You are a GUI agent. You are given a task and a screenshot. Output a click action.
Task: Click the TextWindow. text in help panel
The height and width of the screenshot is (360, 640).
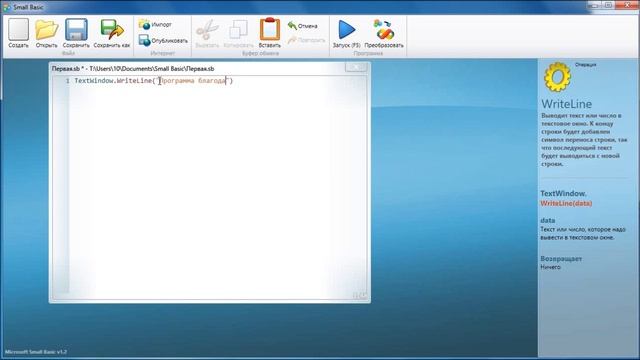click(x=563, y=193)
